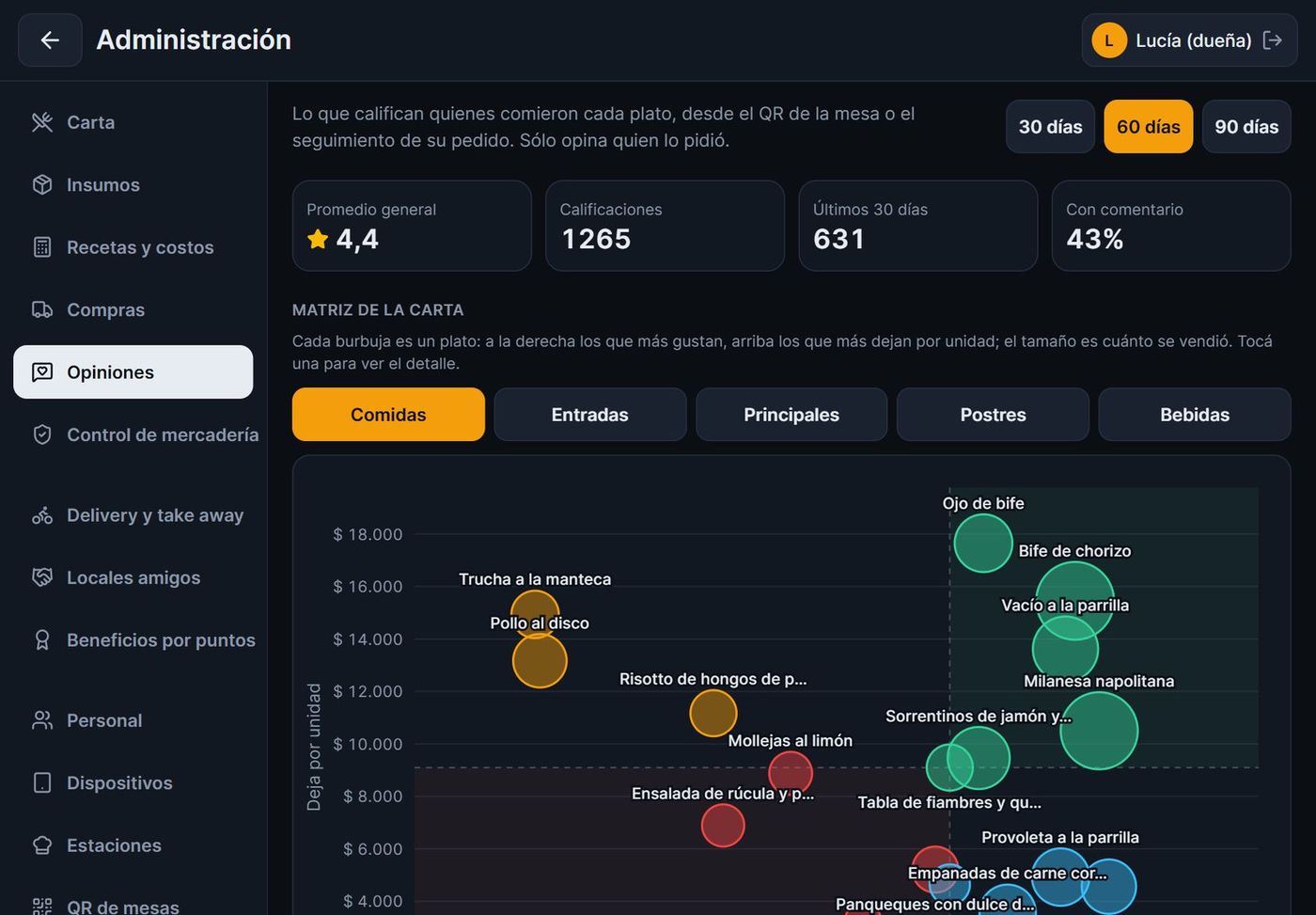Open the Carta section label
This screenshot has height=915, width=1316.
point(91,122)
